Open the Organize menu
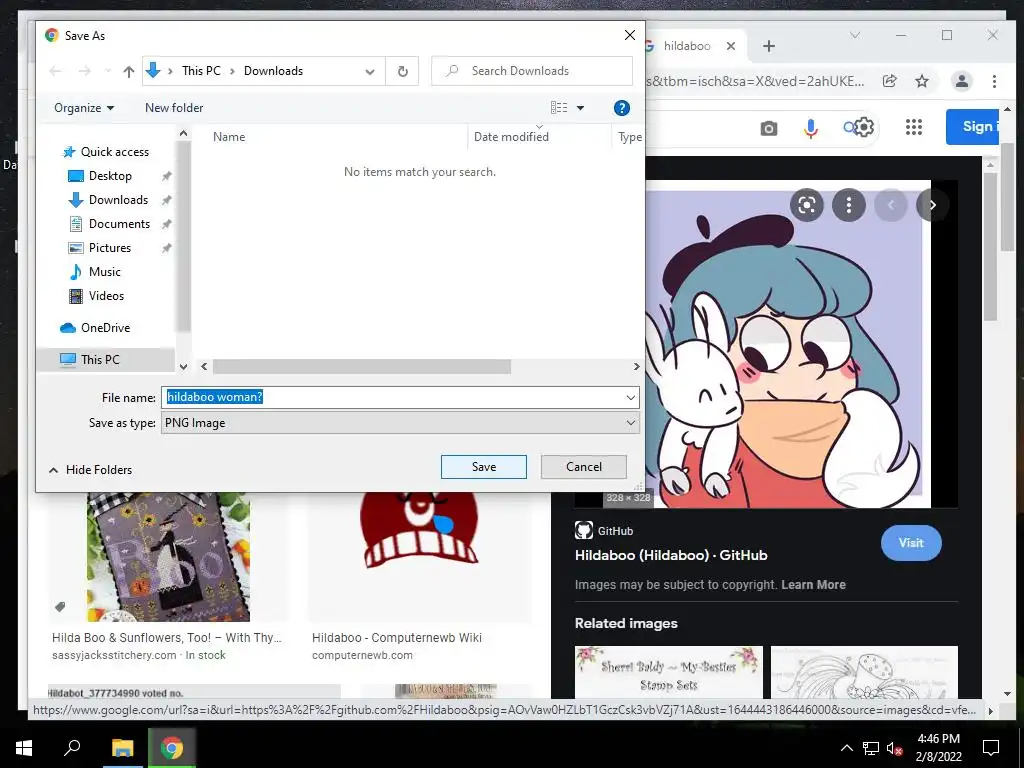 [84, 108]
